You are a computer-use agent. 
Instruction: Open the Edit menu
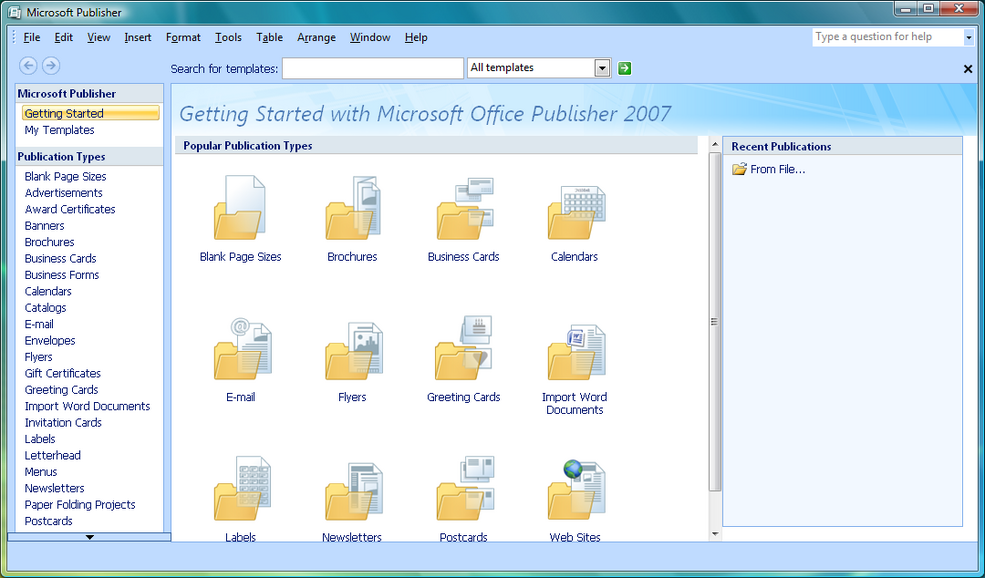click(x=63, y=38)
